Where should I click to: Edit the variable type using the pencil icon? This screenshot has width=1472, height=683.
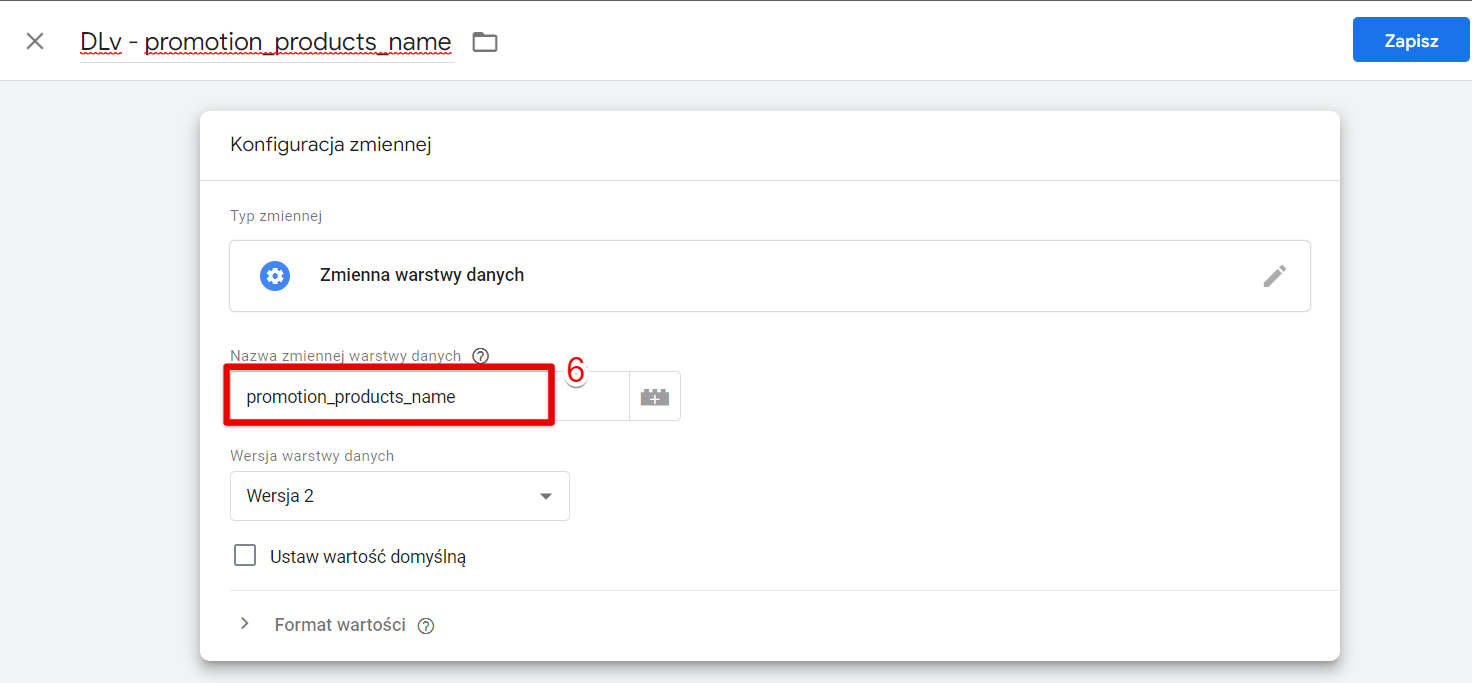1274,276
